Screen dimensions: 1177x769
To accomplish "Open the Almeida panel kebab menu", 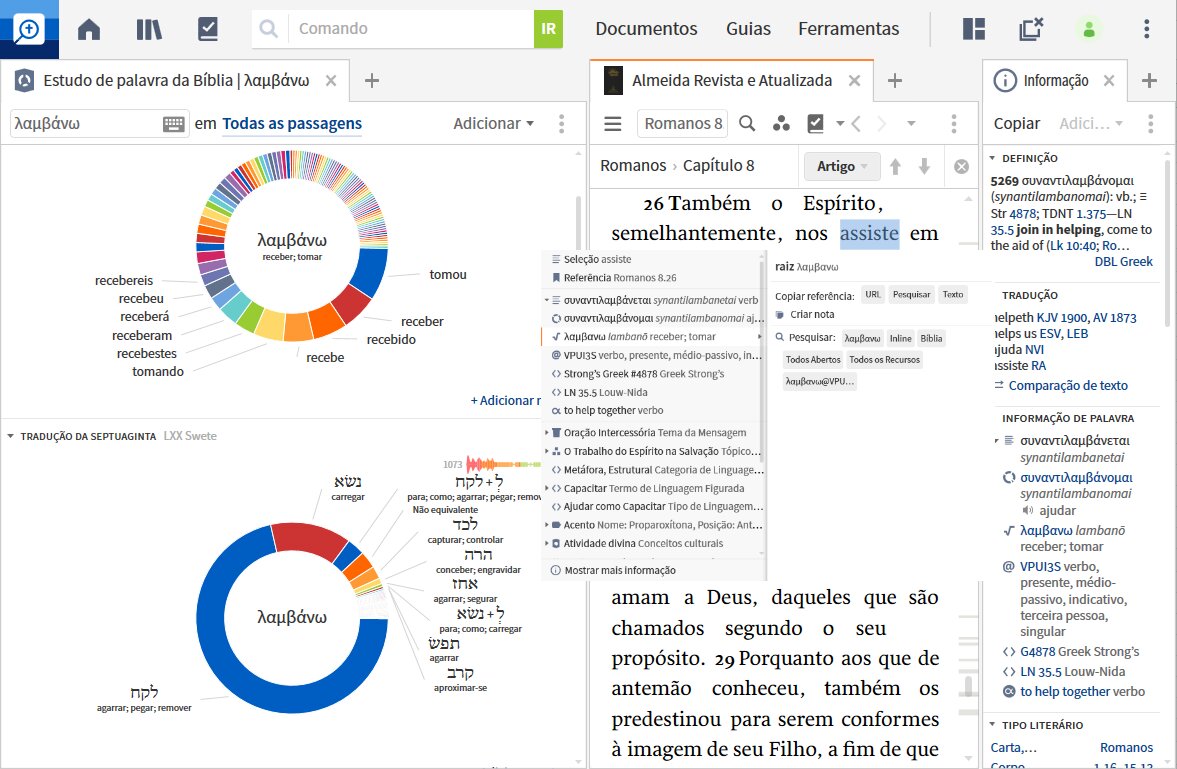I will (954, 123).
